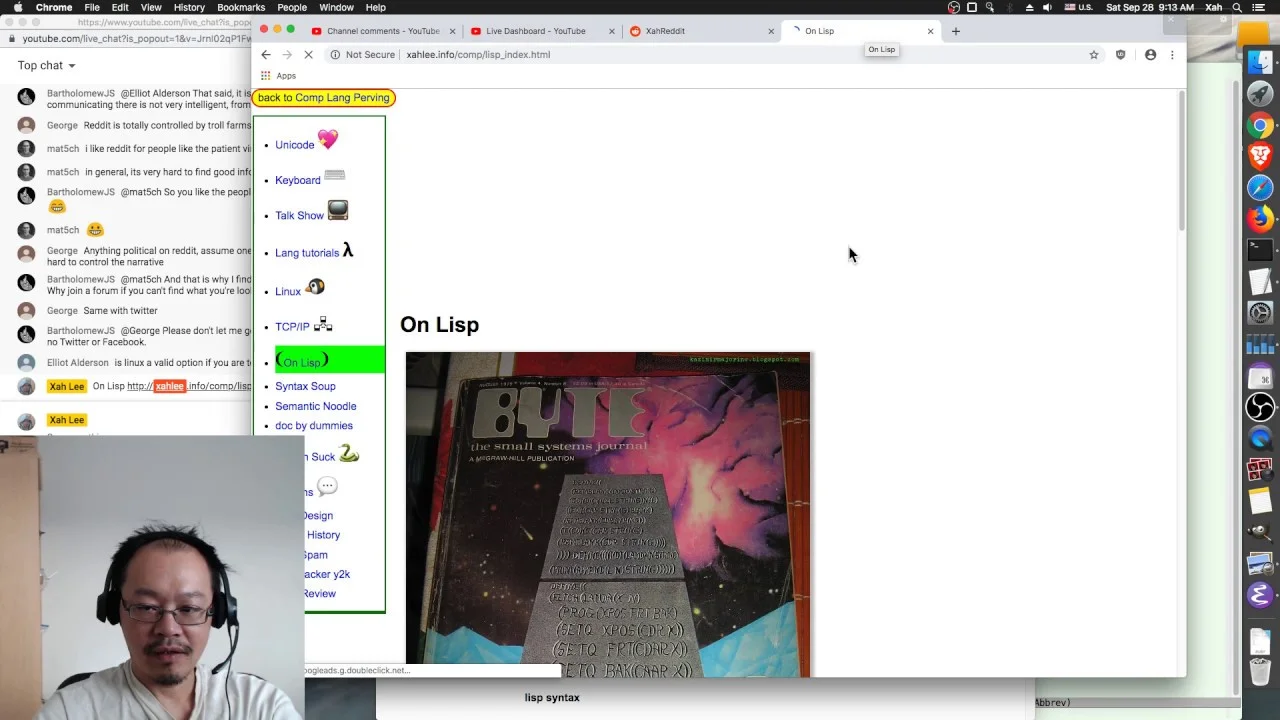Open Spotlight search in the menu bar
1280x720 pixels.
pos(1239,7)
